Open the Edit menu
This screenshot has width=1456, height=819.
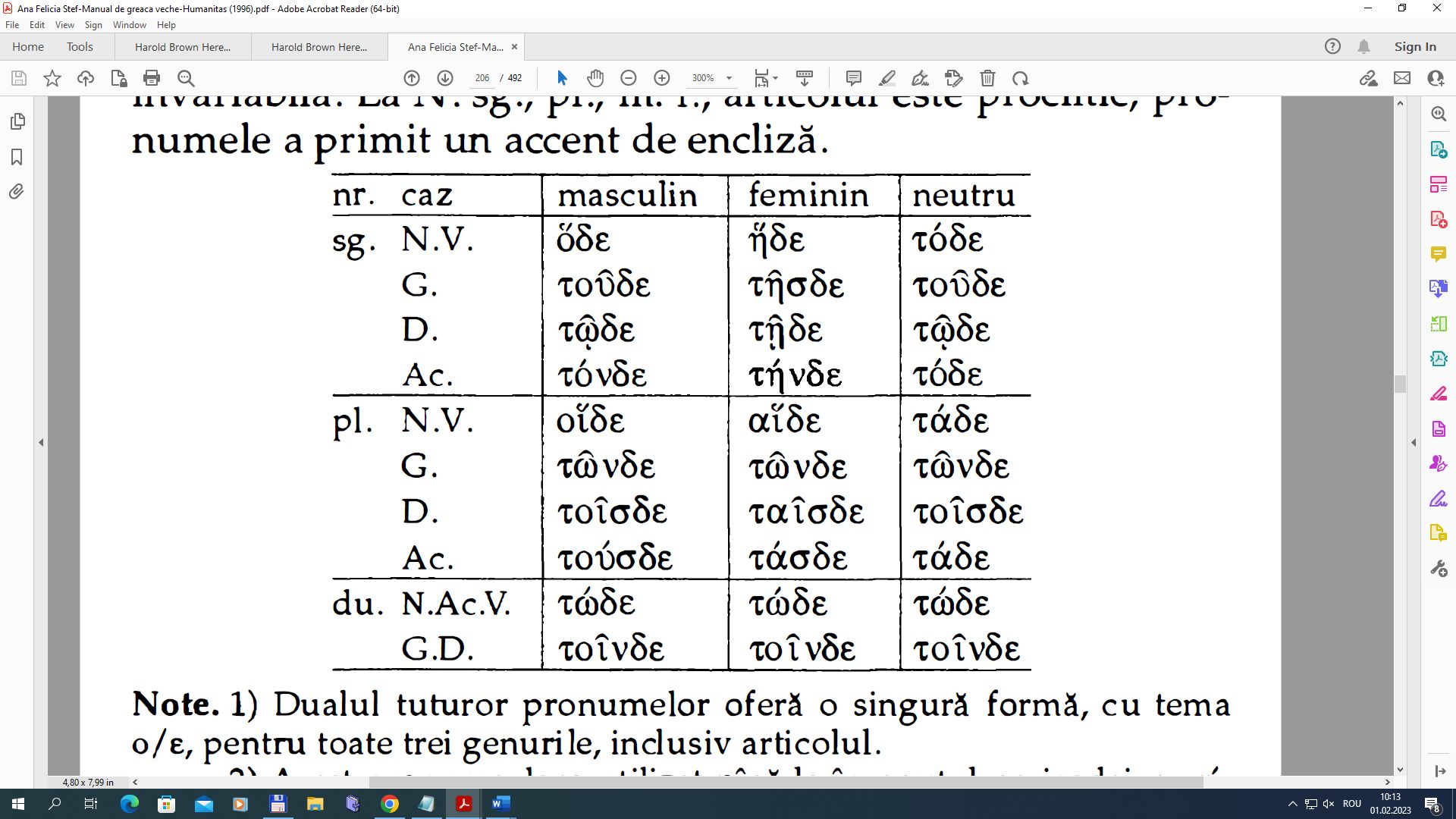pyautogui.click(x=37, y=25)
